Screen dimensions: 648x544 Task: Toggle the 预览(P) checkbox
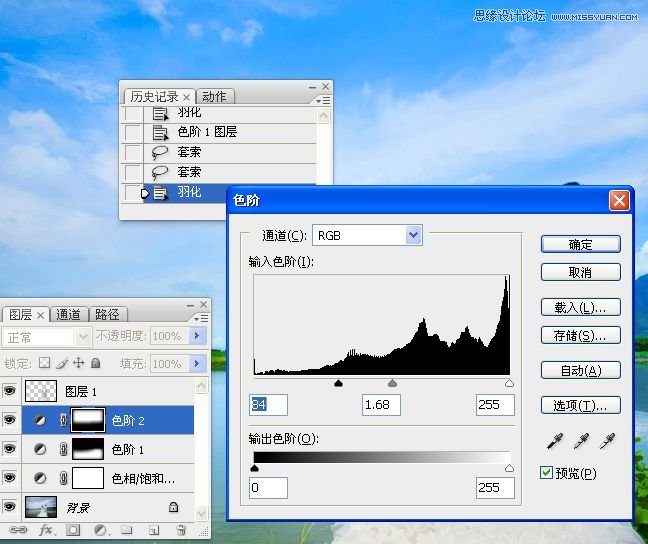tap(546, 472)
